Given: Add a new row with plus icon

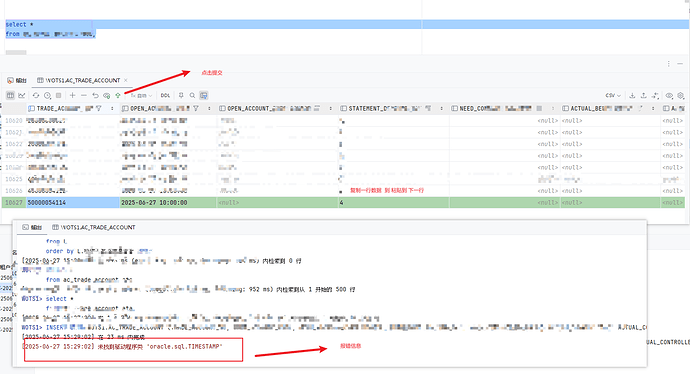Looking at the screenshot, I should click(x=73, y=95).
